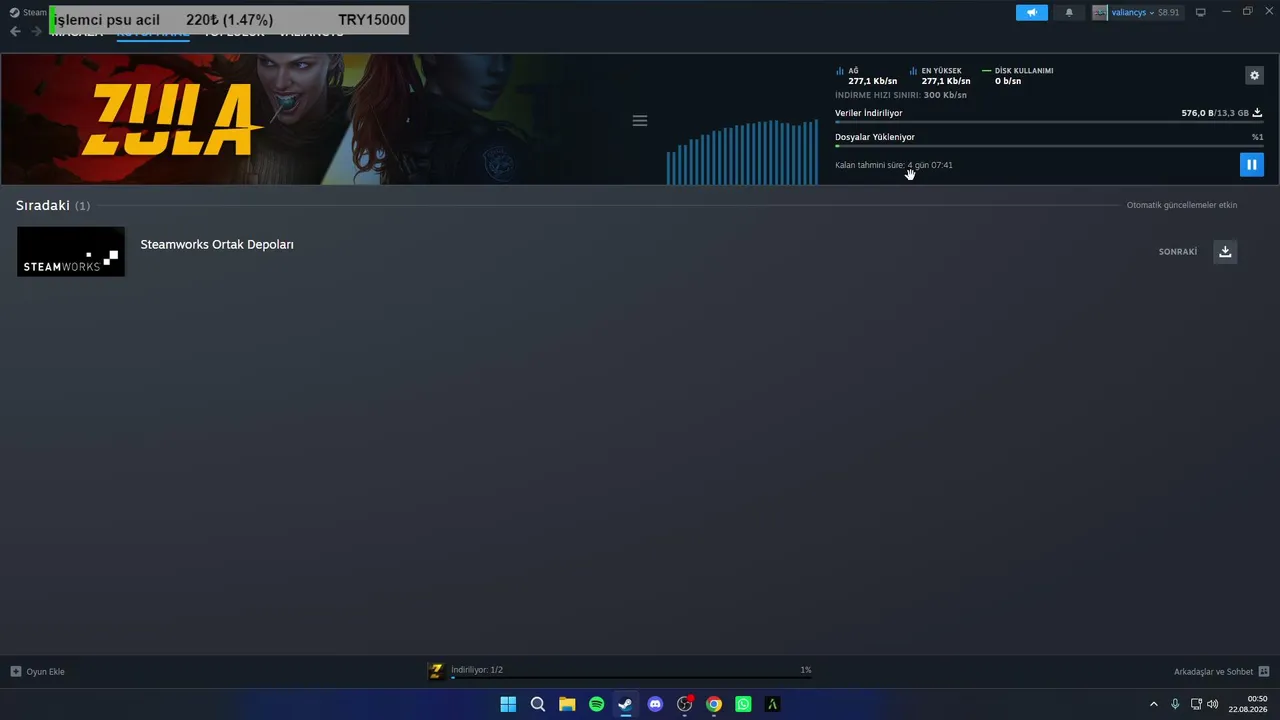Click the AĞ network speed stat

pyautogui.click(x=866, y=76)
